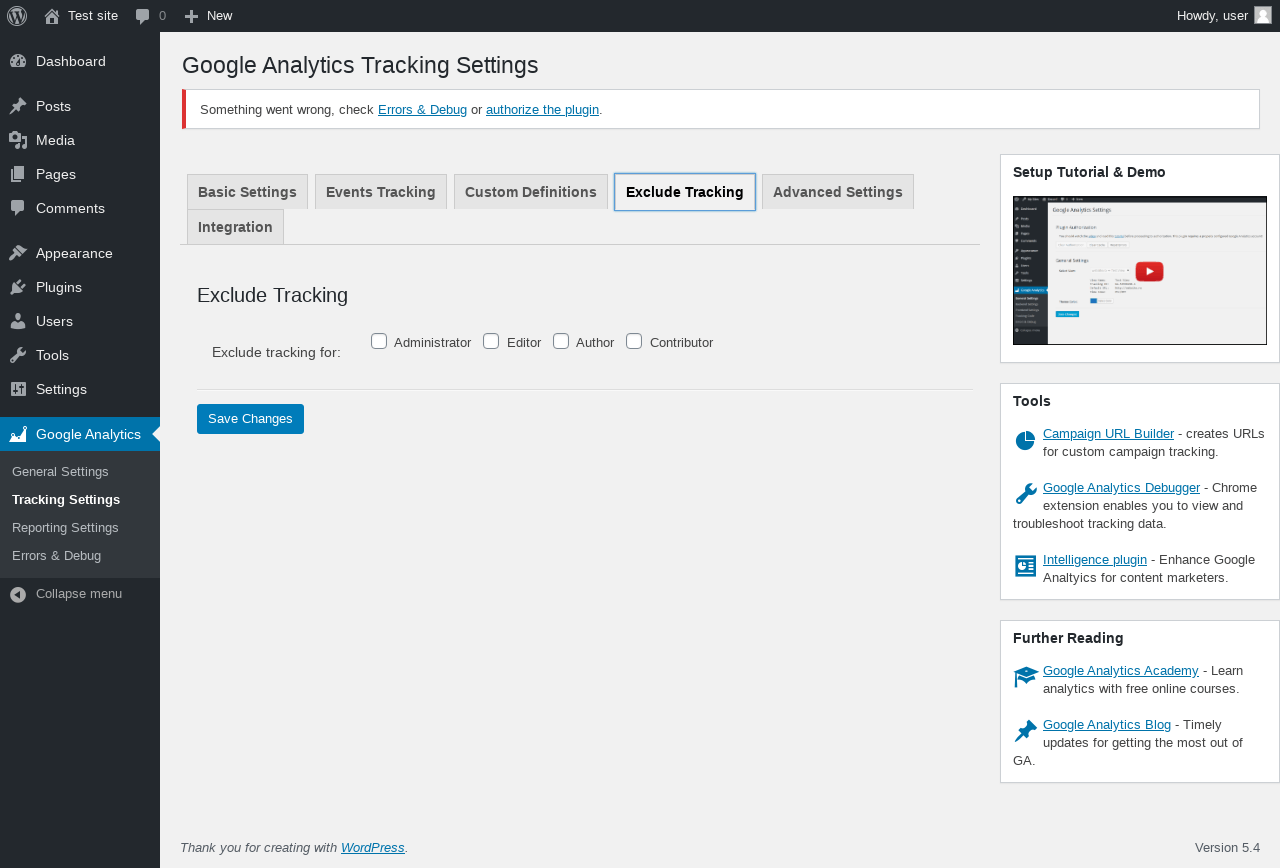Collapse the admin sidebar menu
Image resolution: width=1280 pixels, height=868 pixels.
pyautogui.click(x=66, y=594)
